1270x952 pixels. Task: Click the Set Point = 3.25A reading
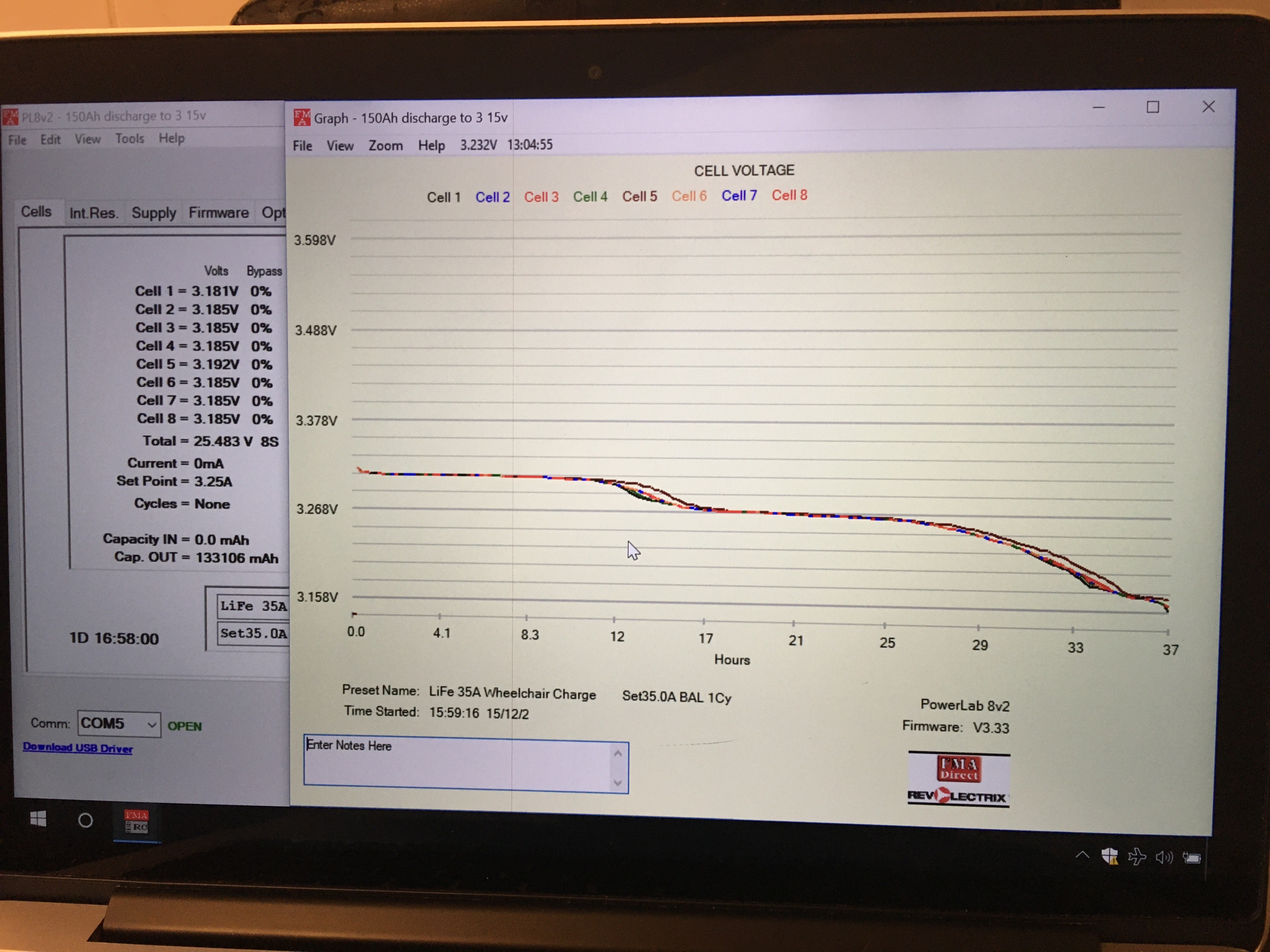tap(174, 481)
